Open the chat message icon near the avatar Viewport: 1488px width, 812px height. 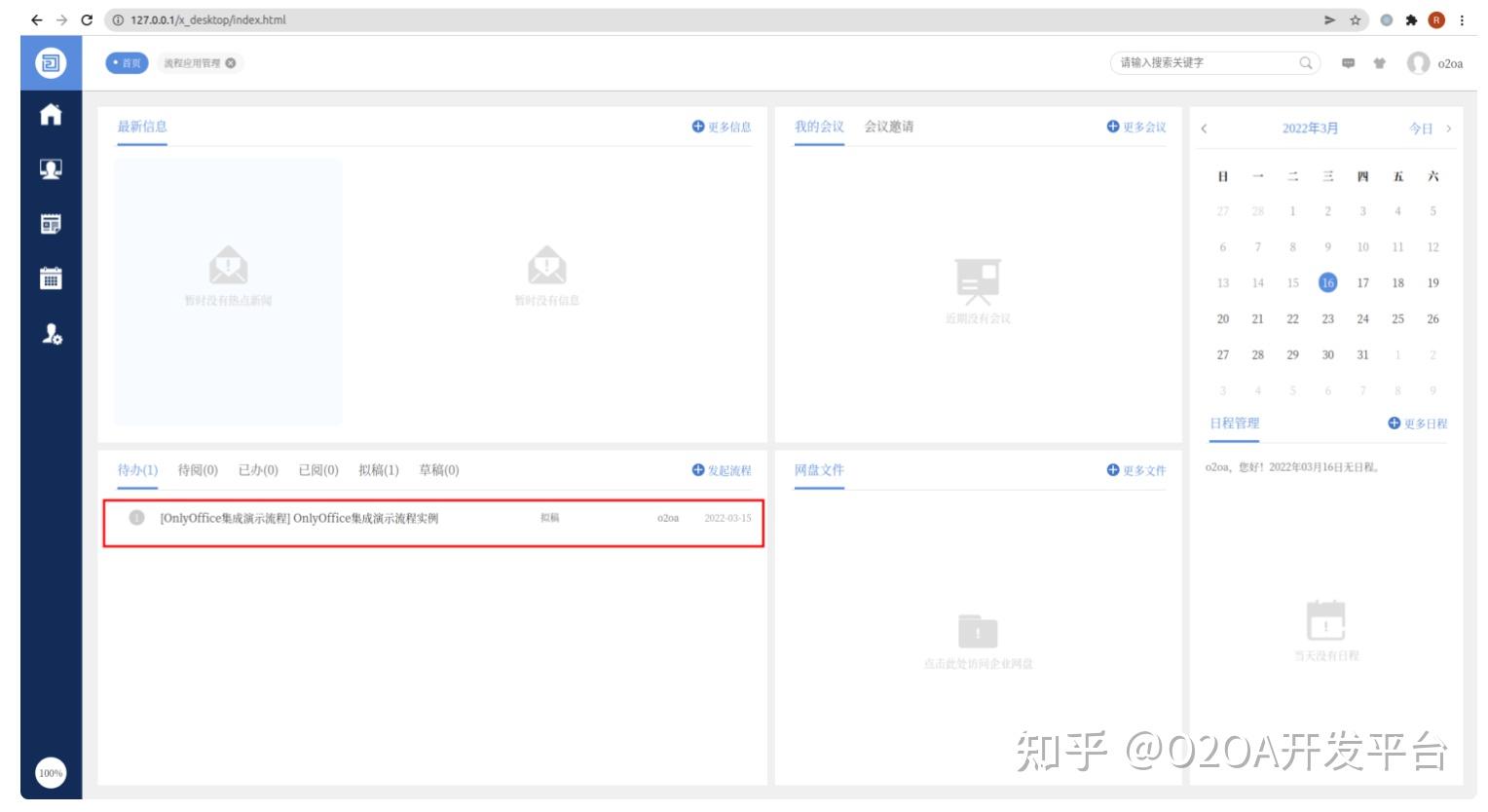pyautogui.click(x=1348, y=63)
